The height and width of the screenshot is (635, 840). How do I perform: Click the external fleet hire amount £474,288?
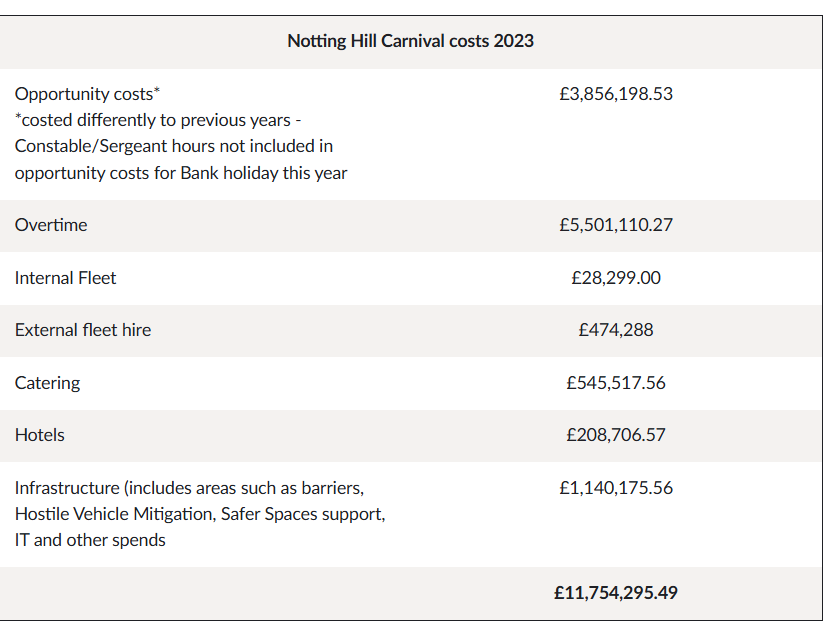coord(616,330)
